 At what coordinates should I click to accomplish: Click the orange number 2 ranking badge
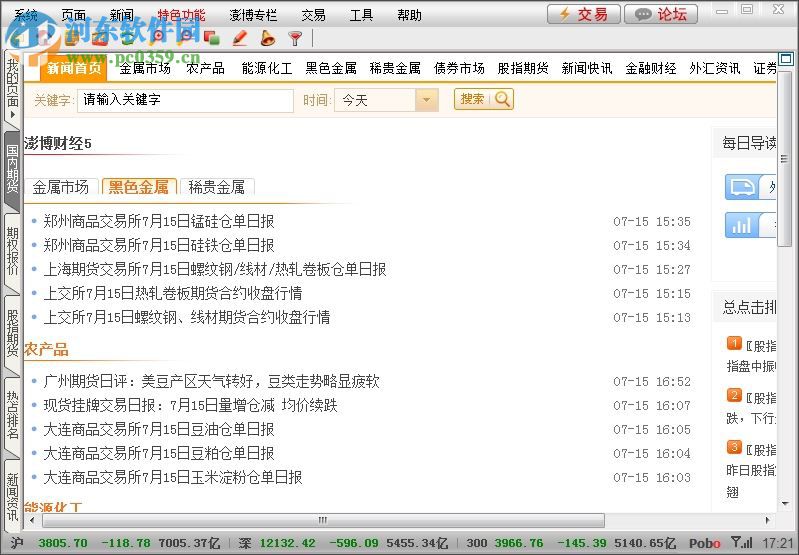pyautogui.click(x=734, y=395)
